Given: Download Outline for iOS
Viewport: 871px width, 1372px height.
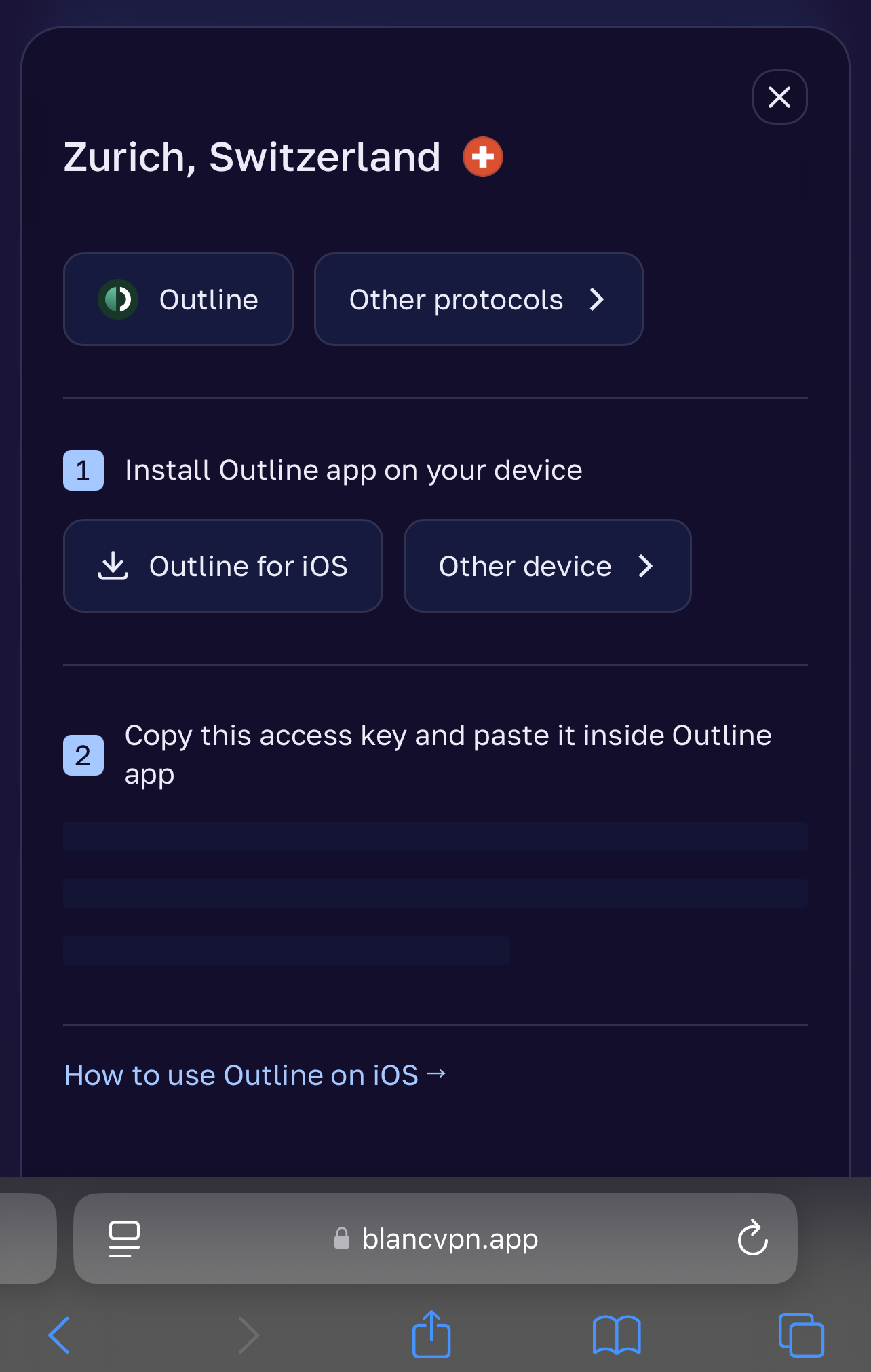Looking at the screenshot, I should tap(223, 566).
